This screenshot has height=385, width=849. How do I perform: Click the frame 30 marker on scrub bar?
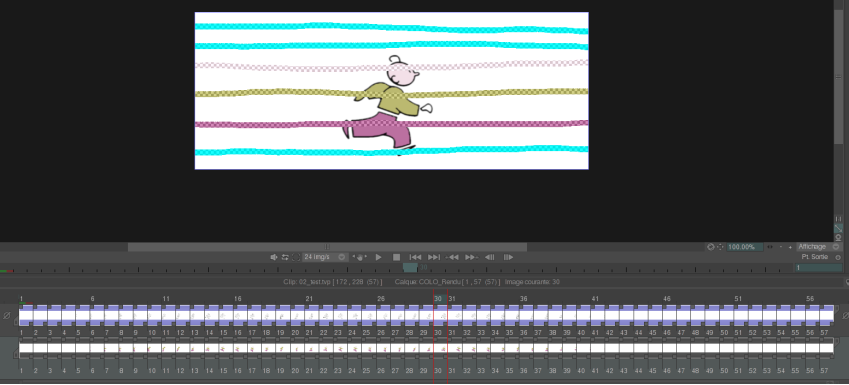coord(410,267)
